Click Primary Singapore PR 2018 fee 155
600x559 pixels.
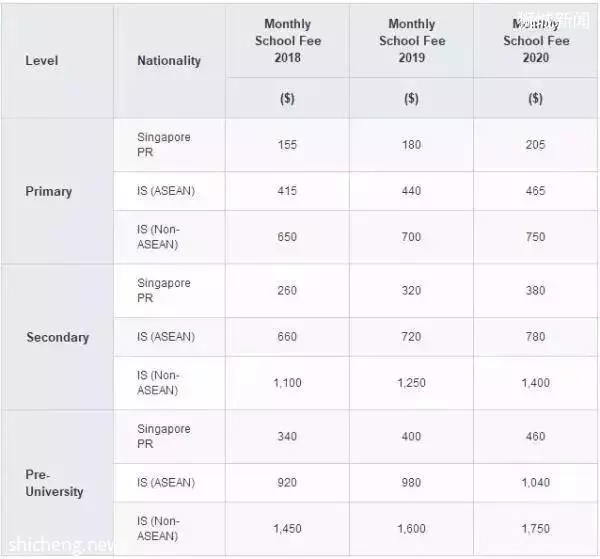(287, 145)
